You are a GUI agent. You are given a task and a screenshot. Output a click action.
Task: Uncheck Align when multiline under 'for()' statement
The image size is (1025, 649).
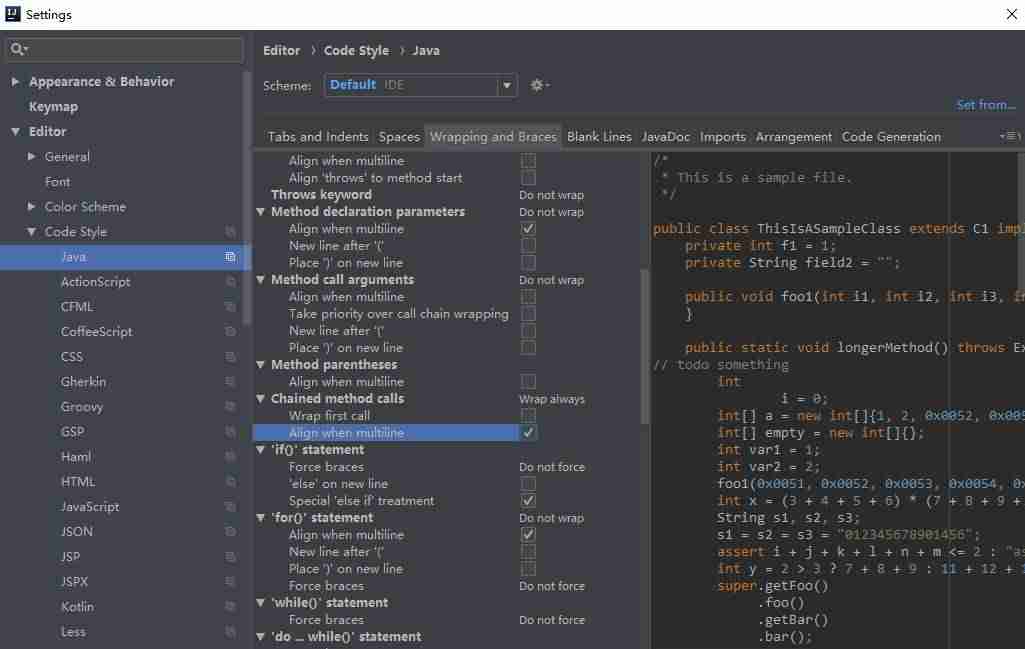[528, 535]
